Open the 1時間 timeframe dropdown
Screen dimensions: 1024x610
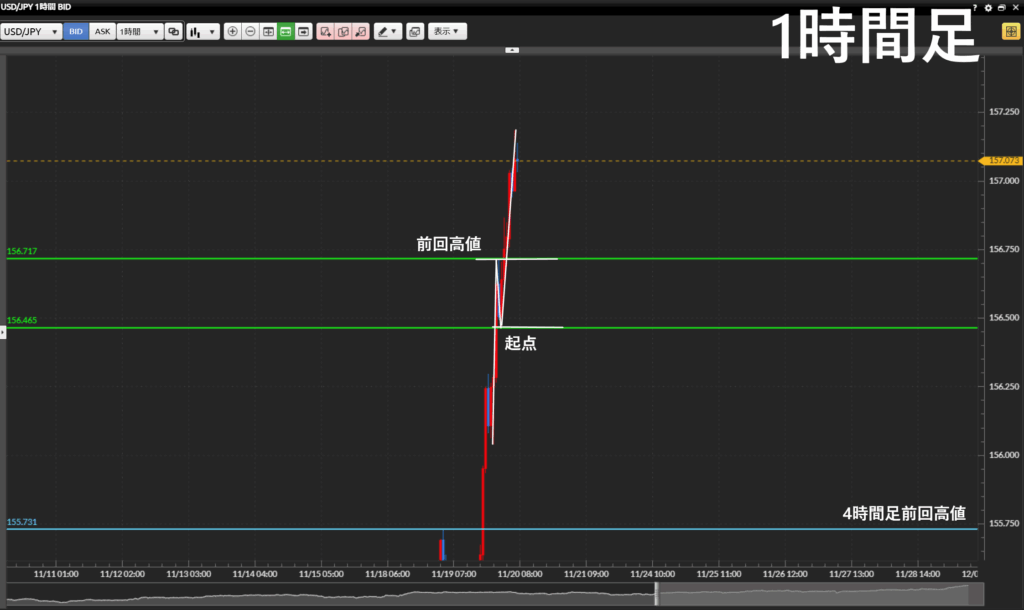coord(140,31)
